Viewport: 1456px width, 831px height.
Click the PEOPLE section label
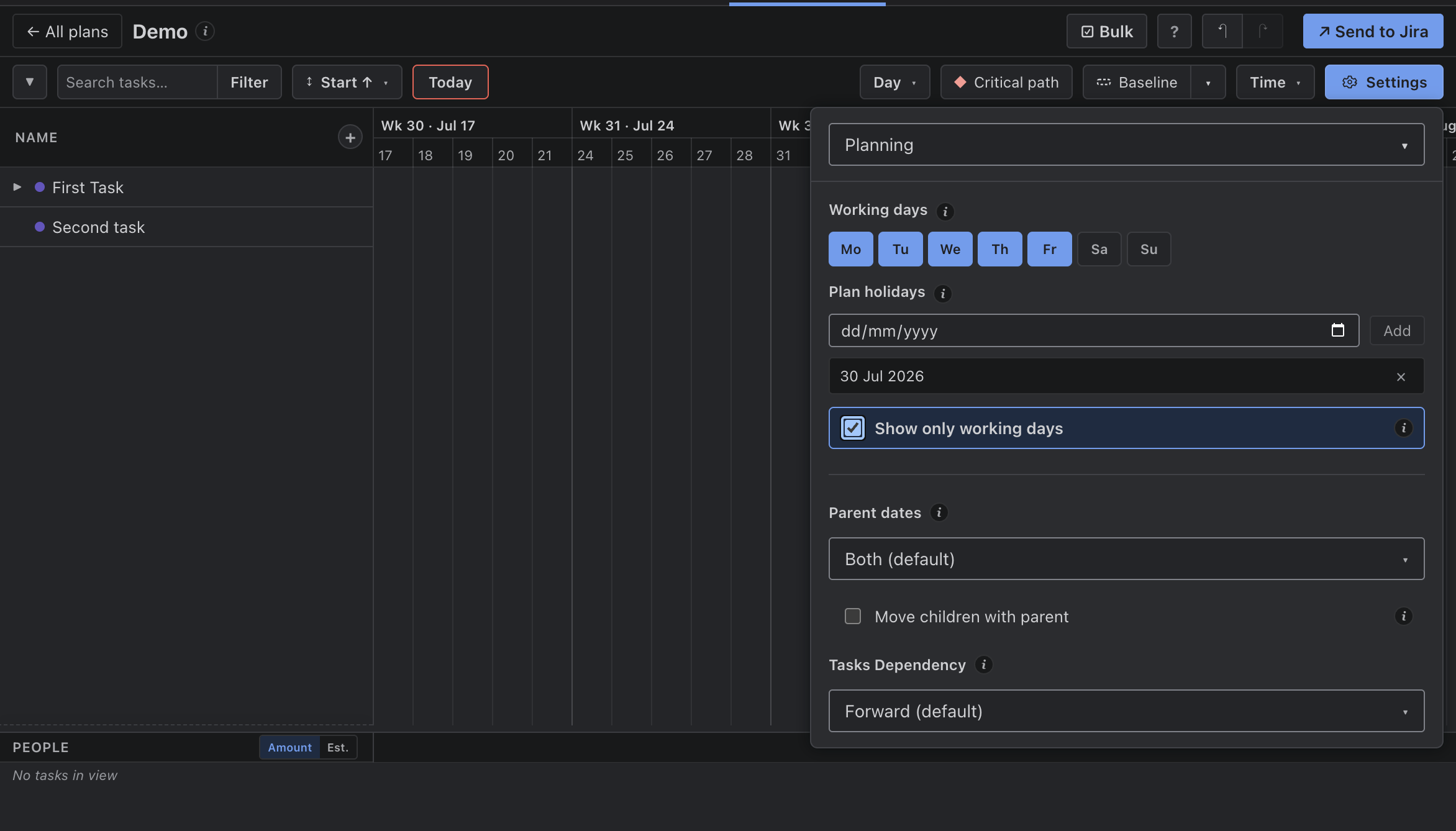point(41,747)
